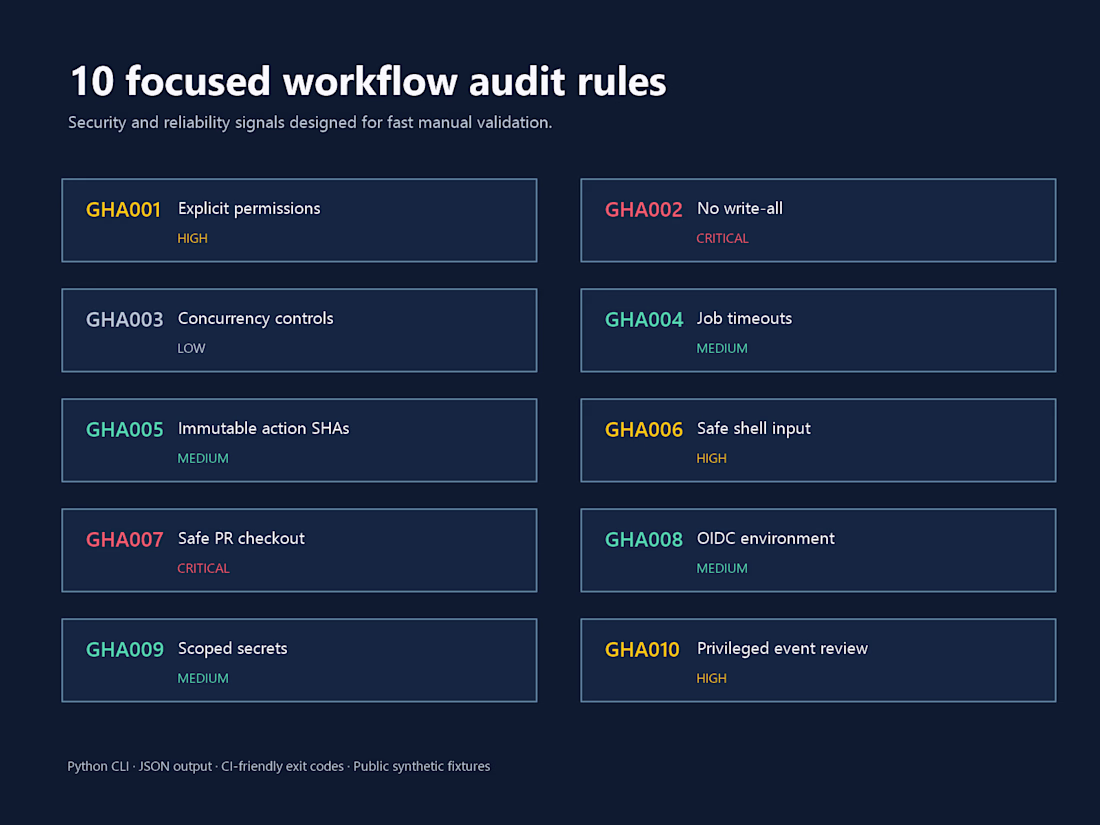Click the GHA001 rule ID
The height and width of the screenshot is (825, 1100).
pyautogui.click(x=123, y=210)
